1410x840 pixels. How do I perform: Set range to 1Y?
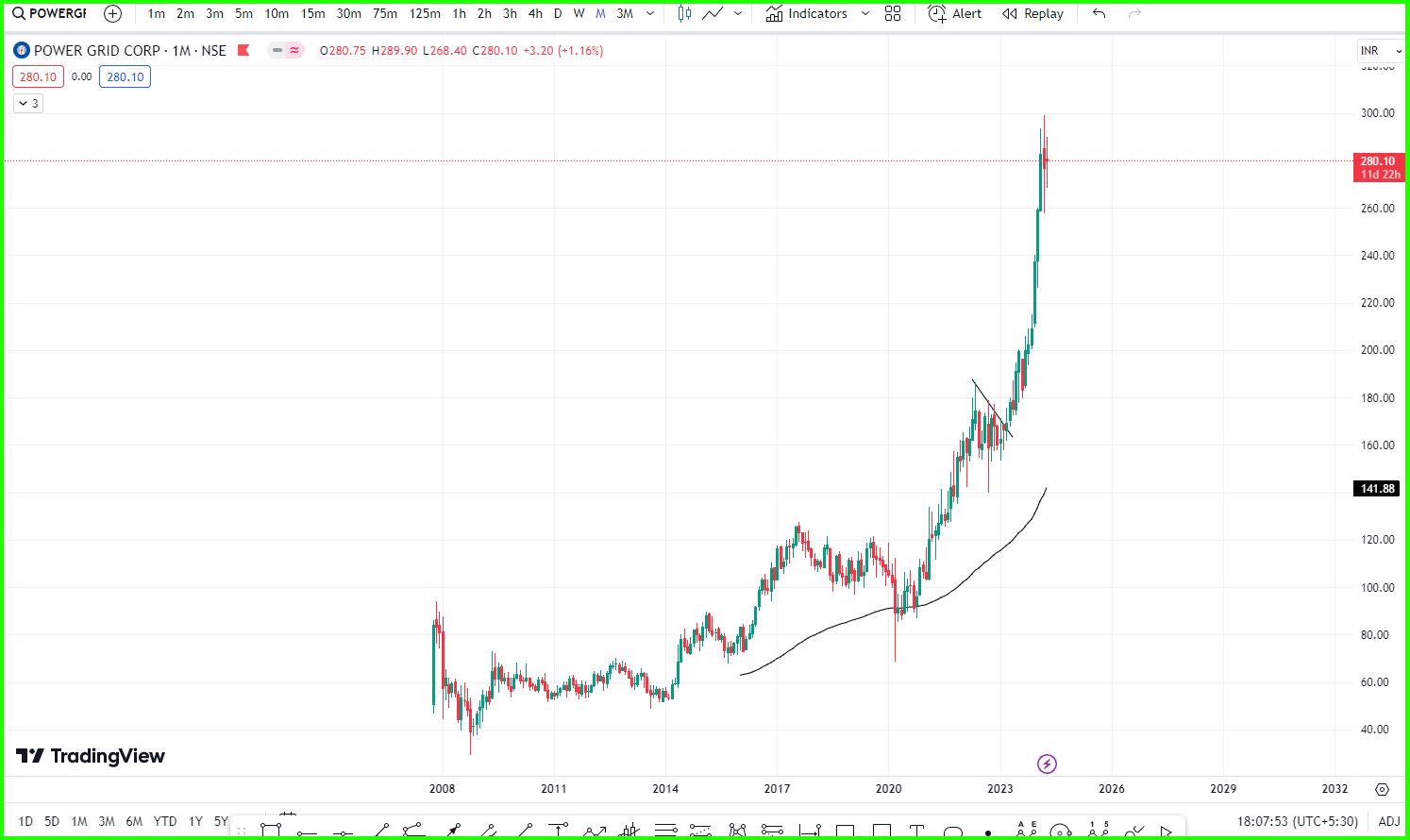tap(195, 821)
